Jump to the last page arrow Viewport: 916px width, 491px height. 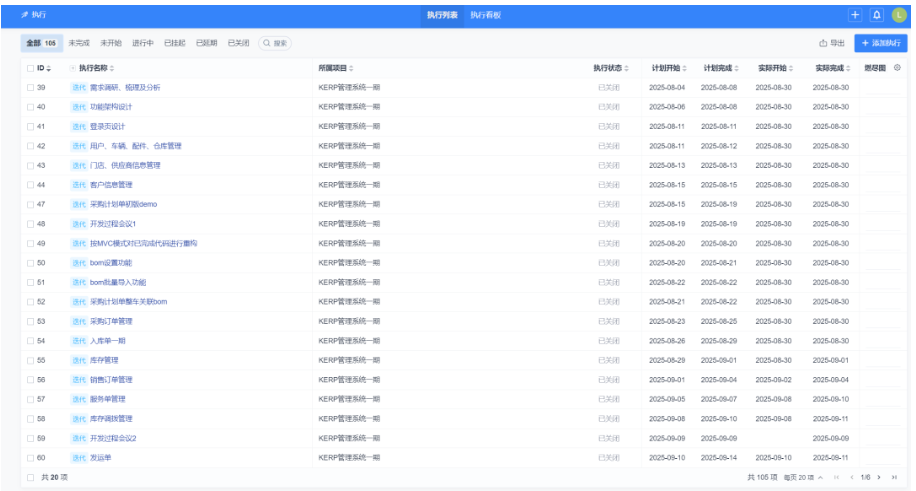tap(894, 478)
